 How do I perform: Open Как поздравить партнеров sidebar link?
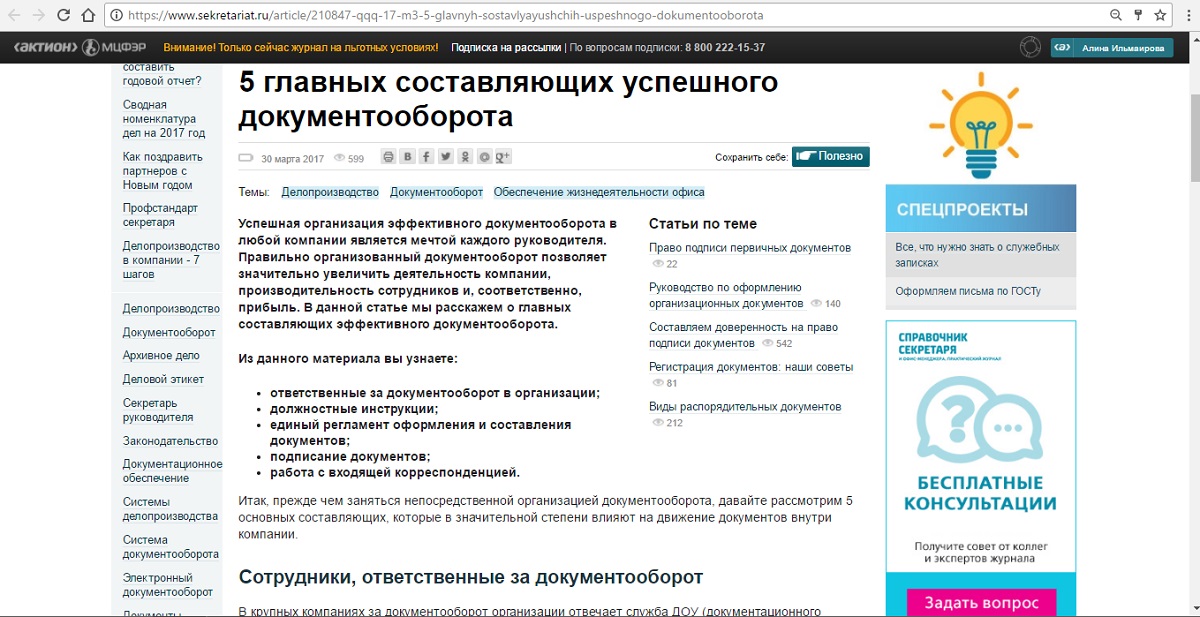click(x=163, y=170)
